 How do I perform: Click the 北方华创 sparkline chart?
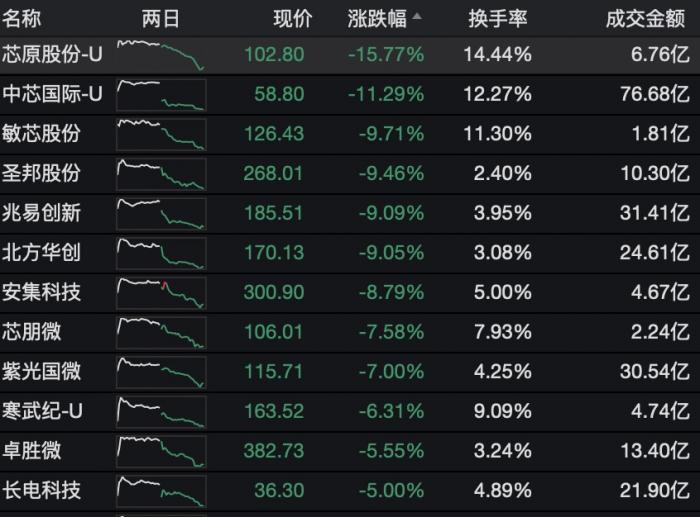click(x=161, y=252)
